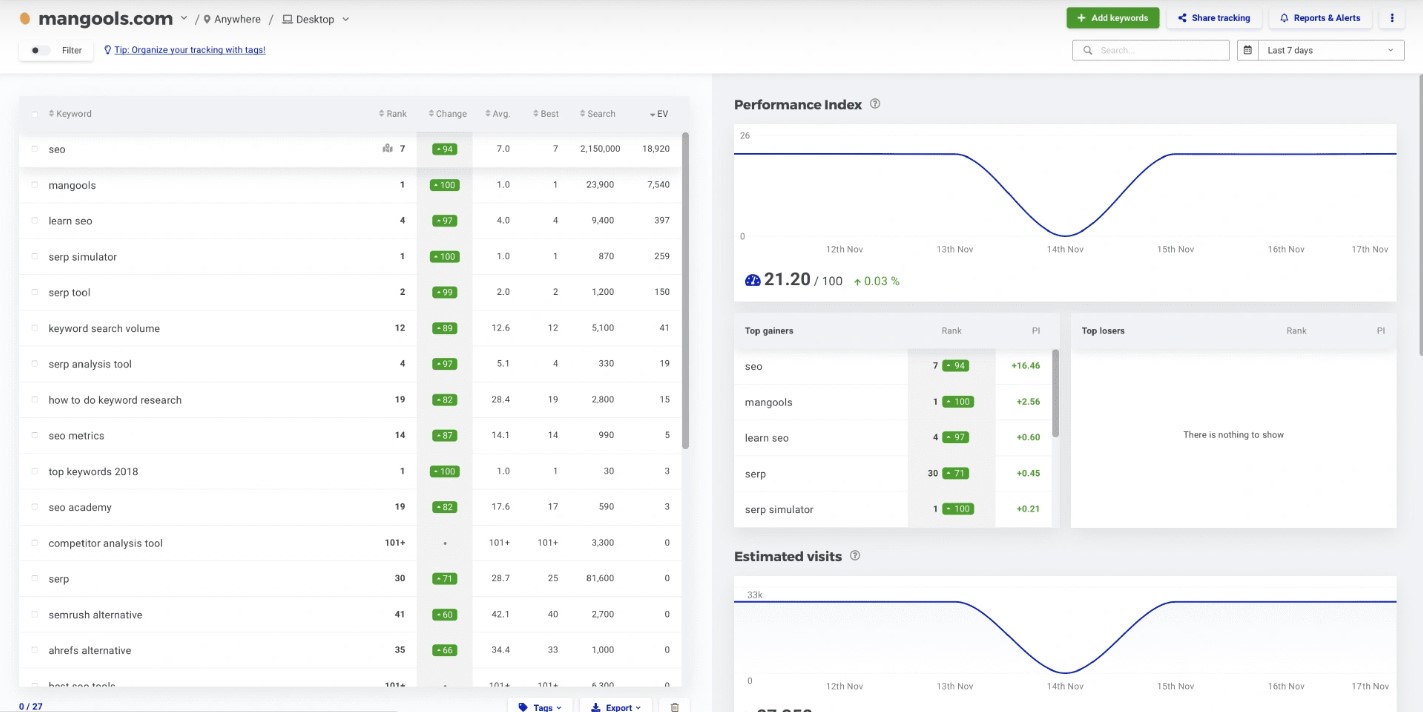Open the Tags dropdown
This screenshot has width=1423, height=712.
[540, 707]
